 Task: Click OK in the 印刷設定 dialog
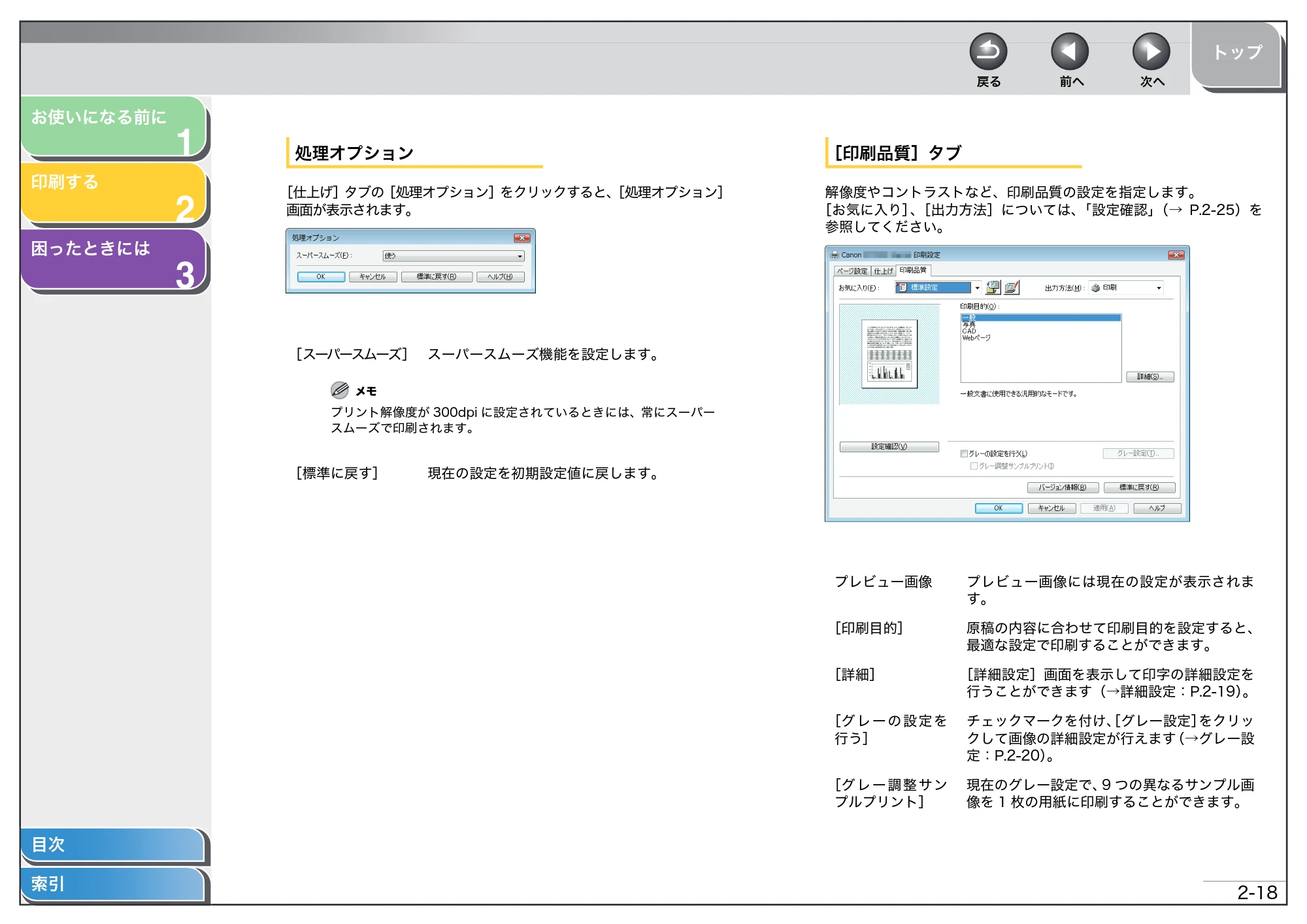pos(999,508)
